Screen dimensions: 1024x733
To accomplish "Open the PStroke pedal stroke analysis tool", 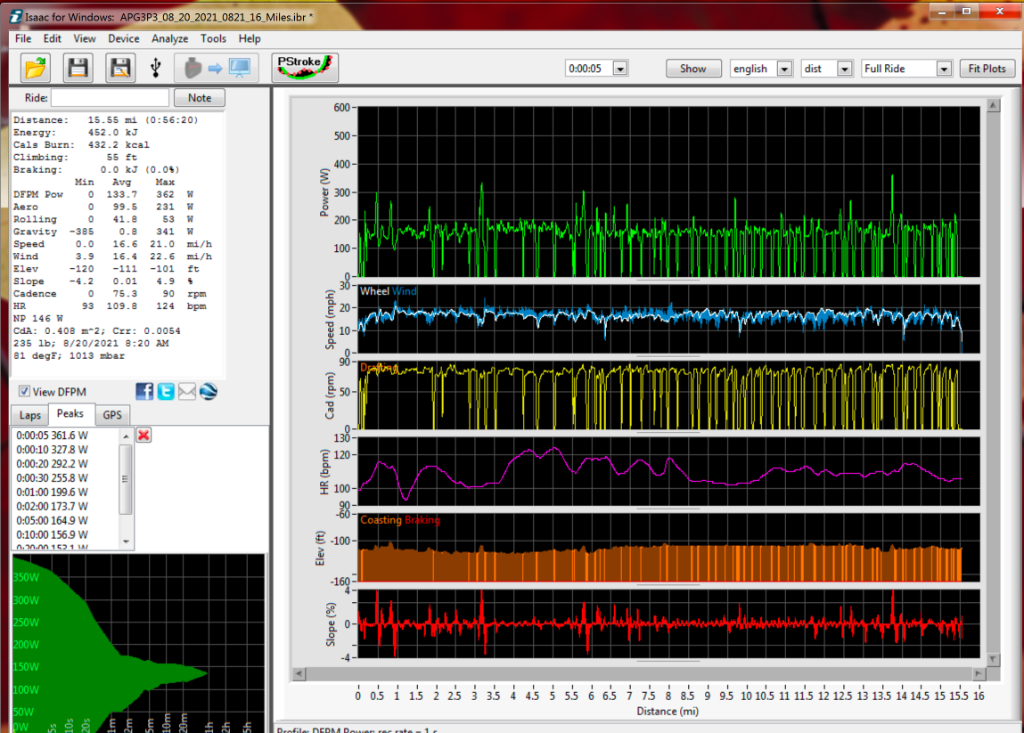I will [305, 68].
